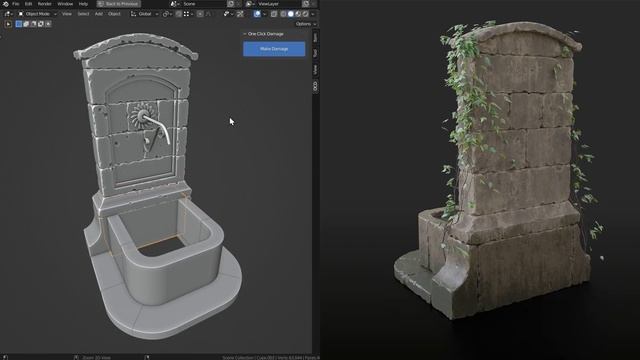The height and width of the screenshot is (360, 640).
Task: Switch to rendered shading
Action: click(x=305, y=14)
